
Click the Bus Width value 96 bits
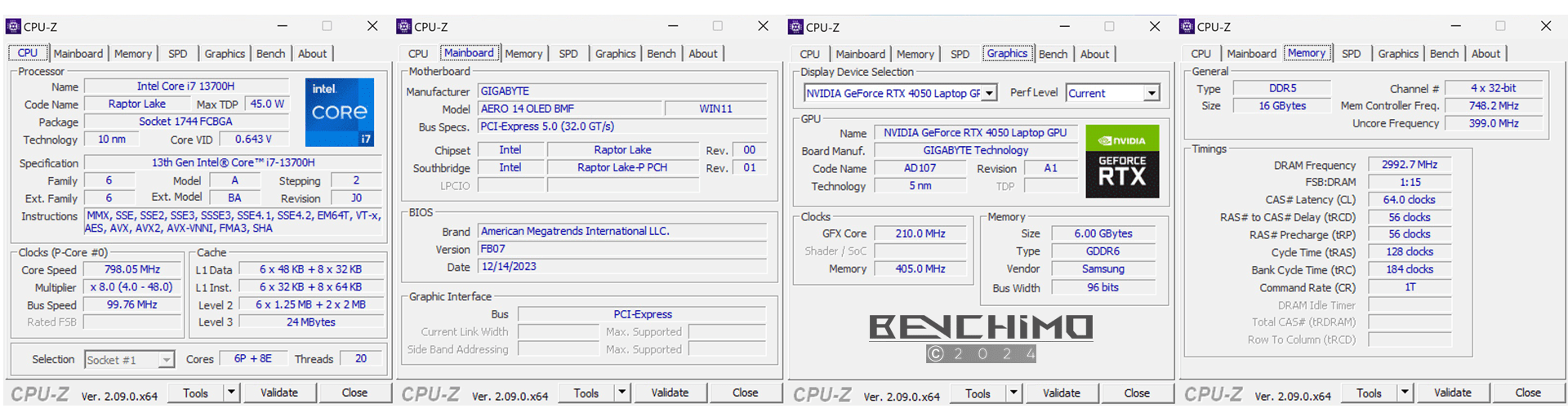pyautogui.click(x=1103, y=287)
